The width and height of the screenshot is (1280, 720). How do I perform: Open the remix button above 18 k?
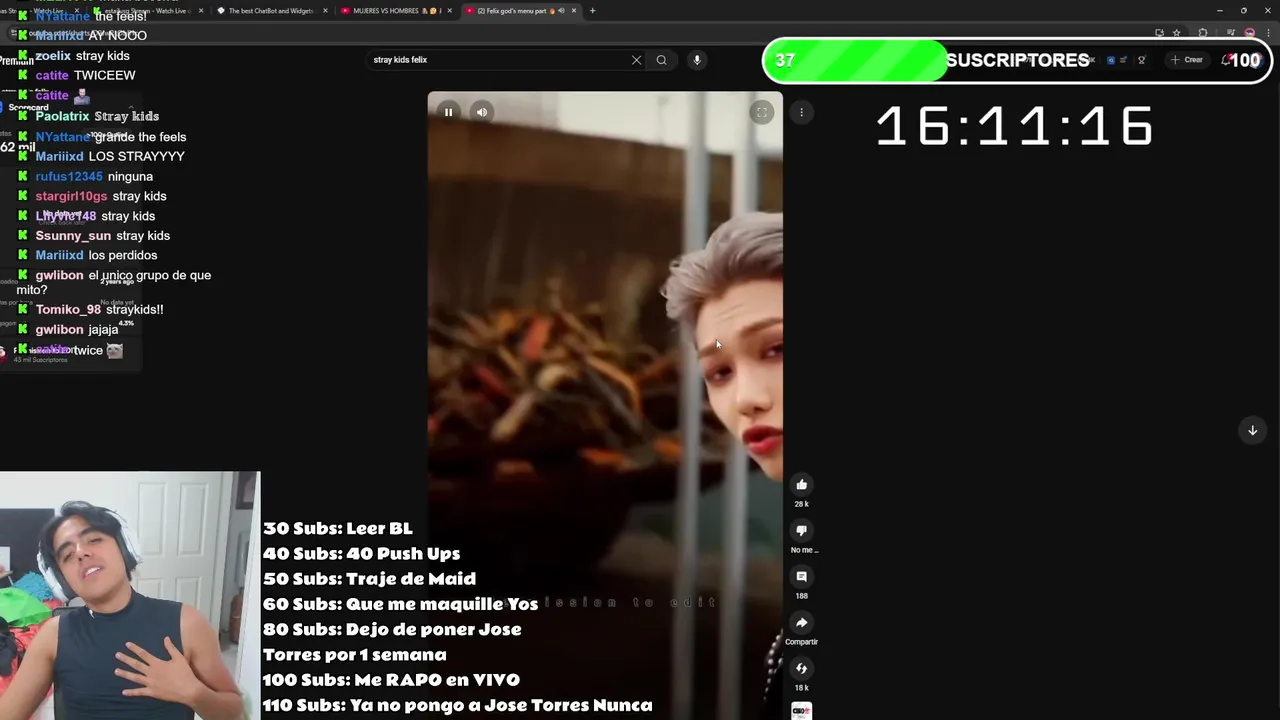pyautogui.click(x=801, y=669)
